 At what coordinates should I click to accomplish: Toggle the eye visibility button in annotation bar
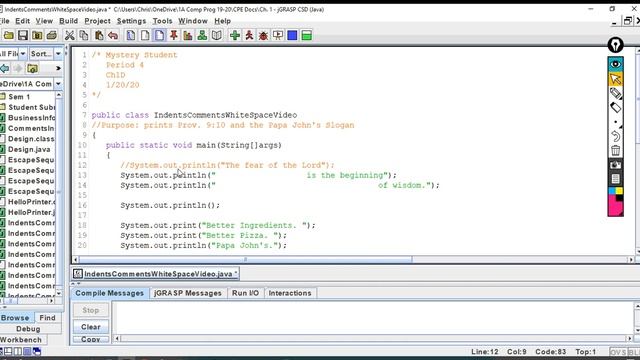pos(616,64)
